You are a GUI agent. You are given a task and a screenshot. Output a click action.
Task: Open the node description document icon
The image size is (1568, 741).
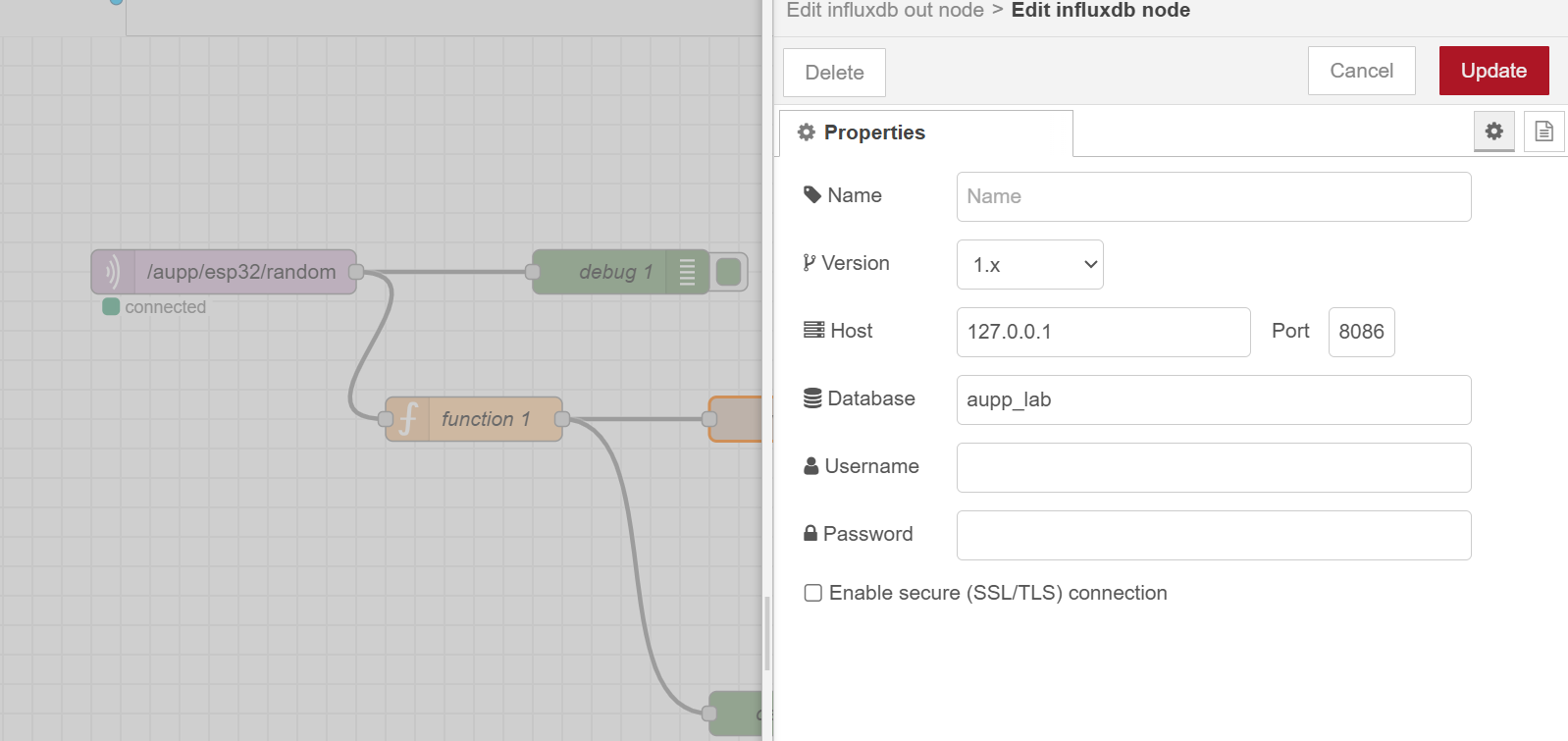pos(1543,132)
